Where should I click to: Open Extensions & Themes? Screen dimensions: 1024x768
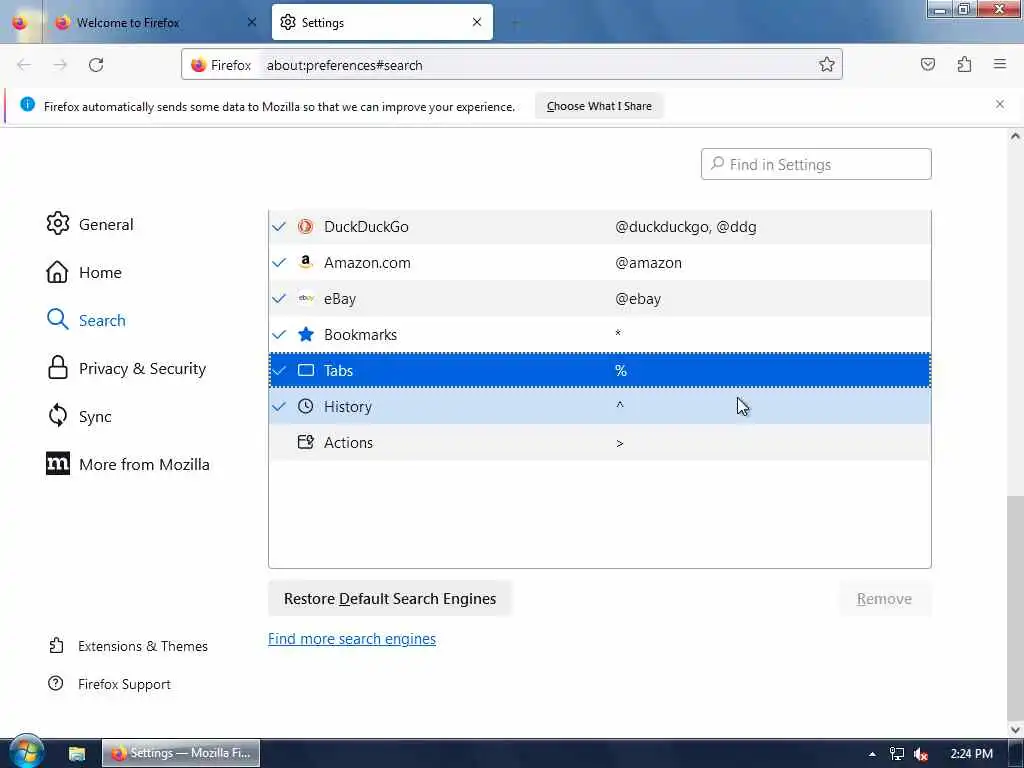[128, 646]
